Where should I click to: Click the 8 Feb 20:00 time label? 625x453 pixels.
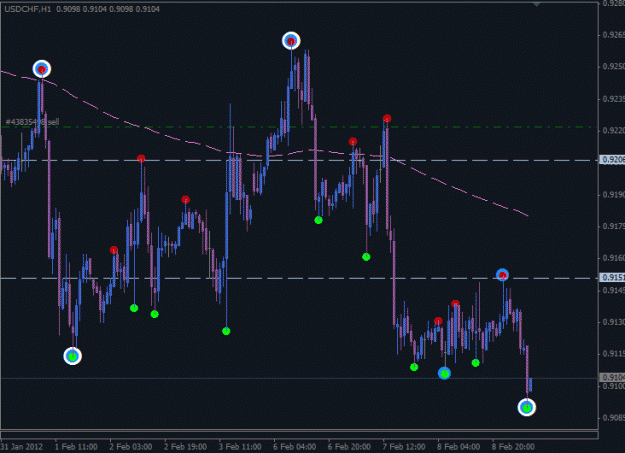pyautogui.click(x=513, y=447)
